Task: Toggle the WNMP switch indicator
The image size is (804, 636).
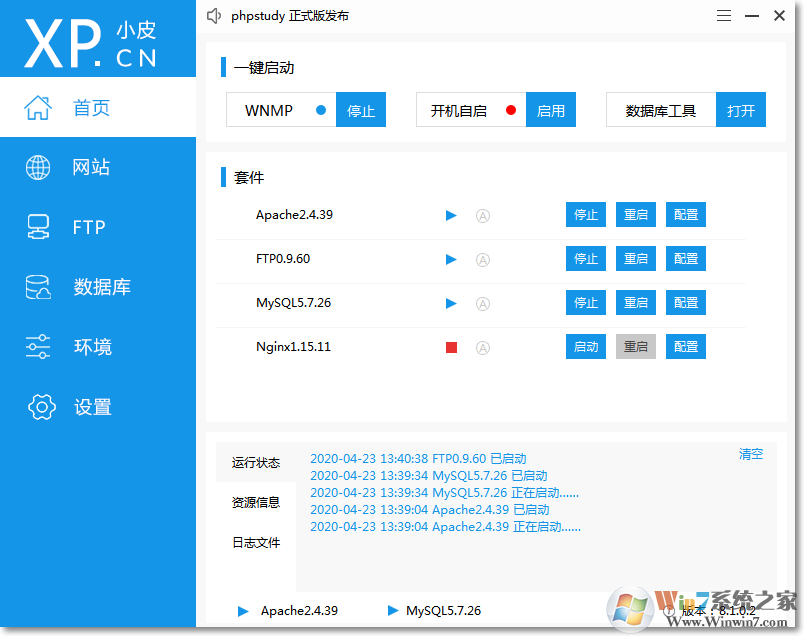Action: click(x=320, y=110)
